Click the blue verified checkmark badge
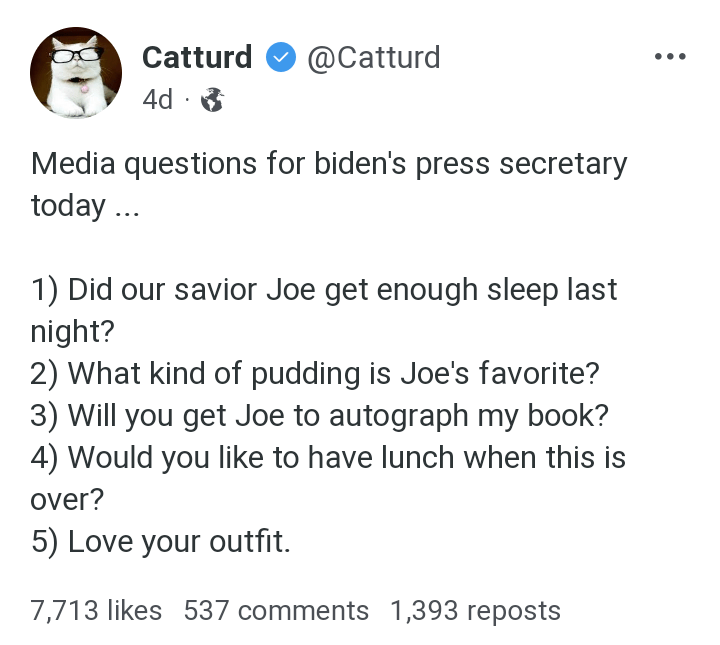This screenshot has width=720, height=645. (x=280, y=58)
